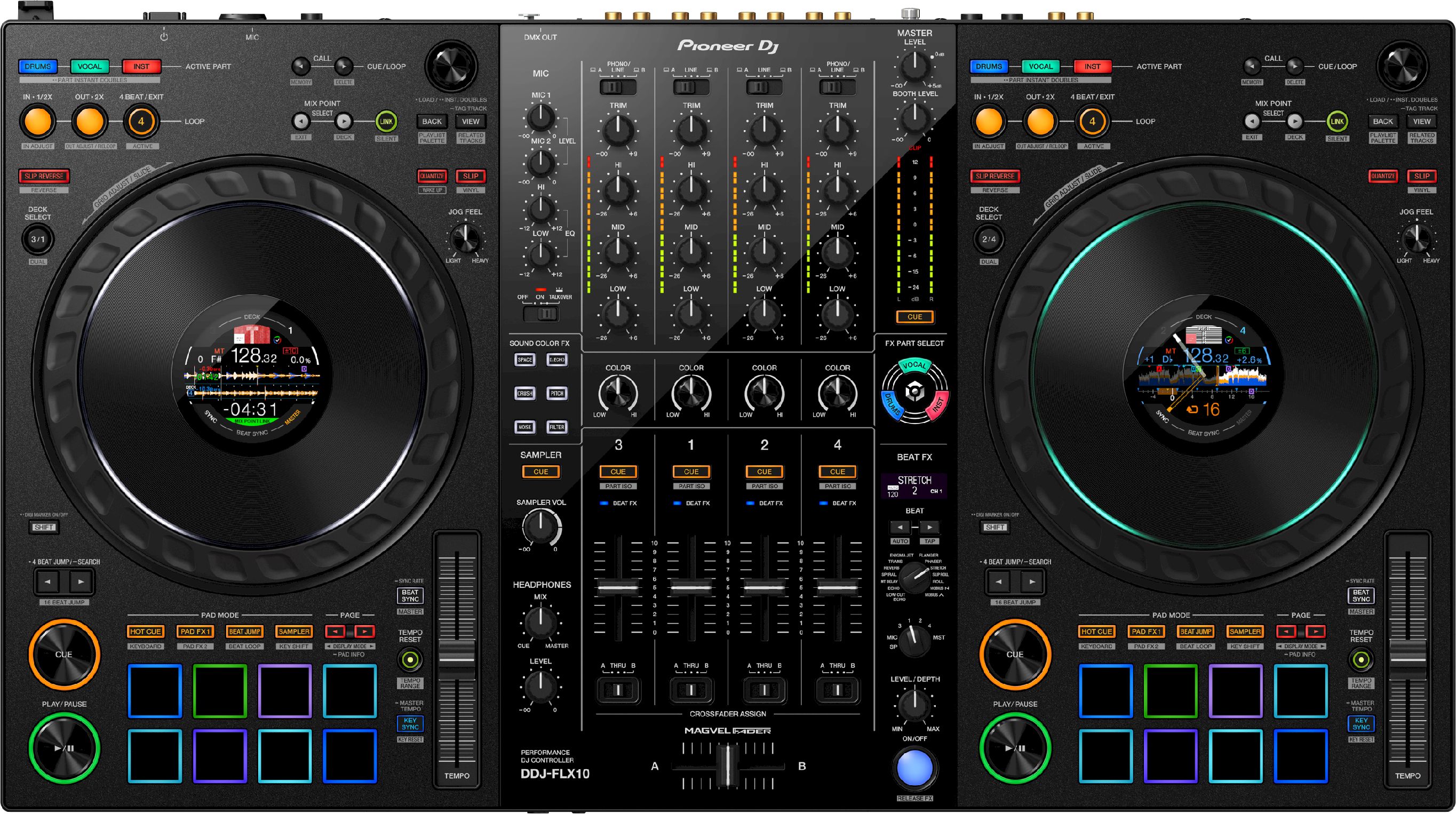Click the FILTER sound color FX button
1456x814 pixels.
tap(557, 427)
